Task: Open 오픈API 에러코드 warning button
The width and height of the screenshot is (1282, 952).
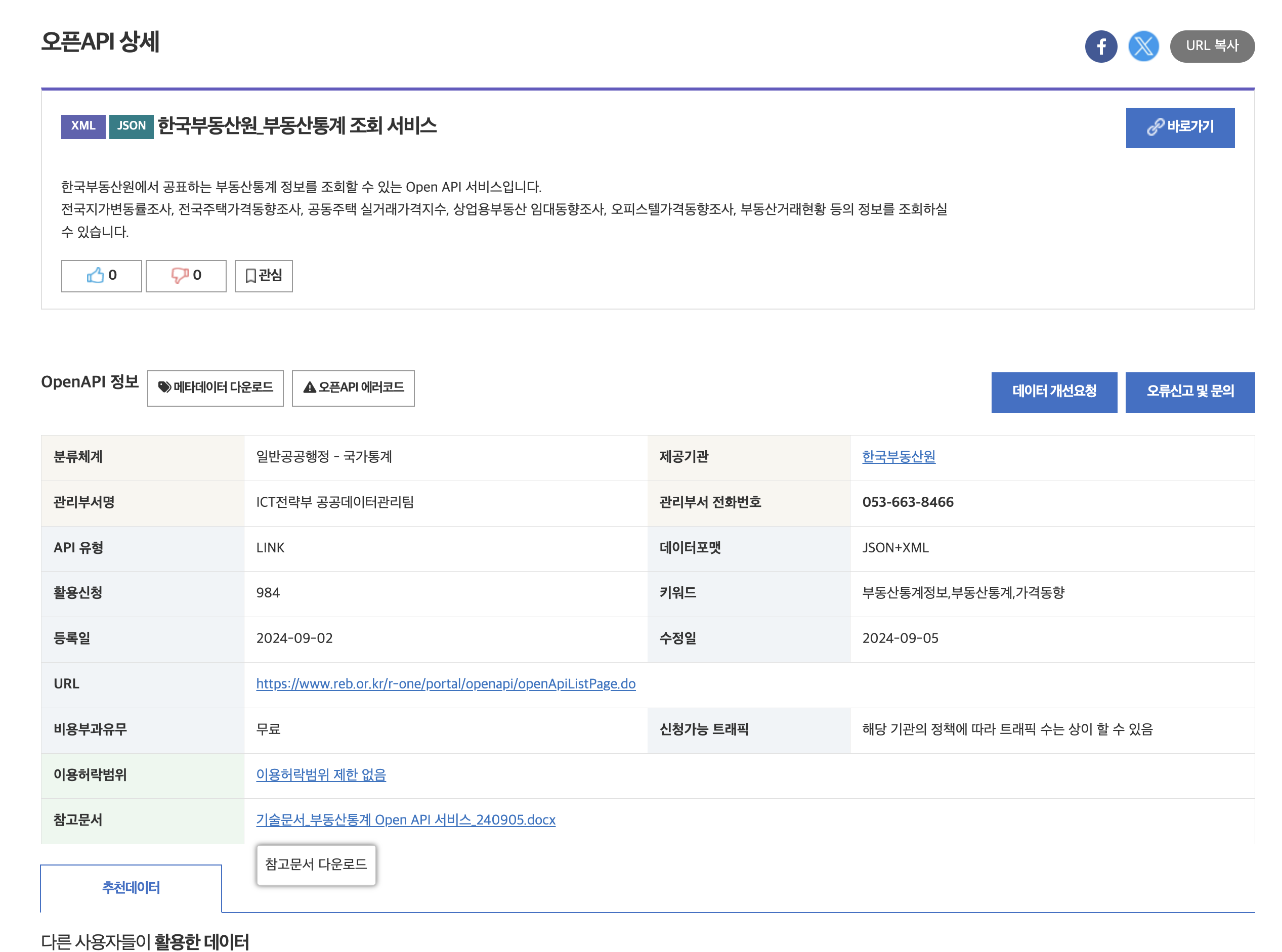Action: click(x=353, y=388)
